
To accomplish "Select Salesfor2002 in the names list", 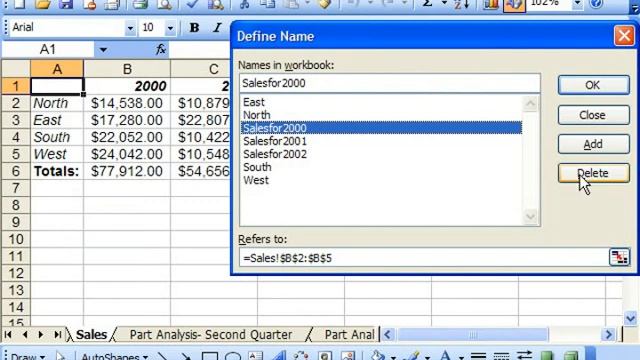I will [x=275, y=154].
